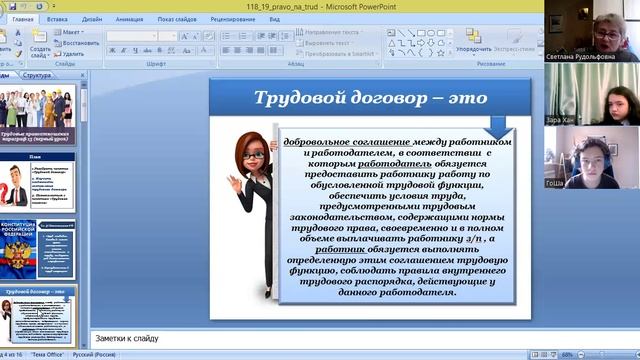This screenshot has height=360, width=640.
Task: Select the triangle shape in shapes gallery
Action: [391, 43]
